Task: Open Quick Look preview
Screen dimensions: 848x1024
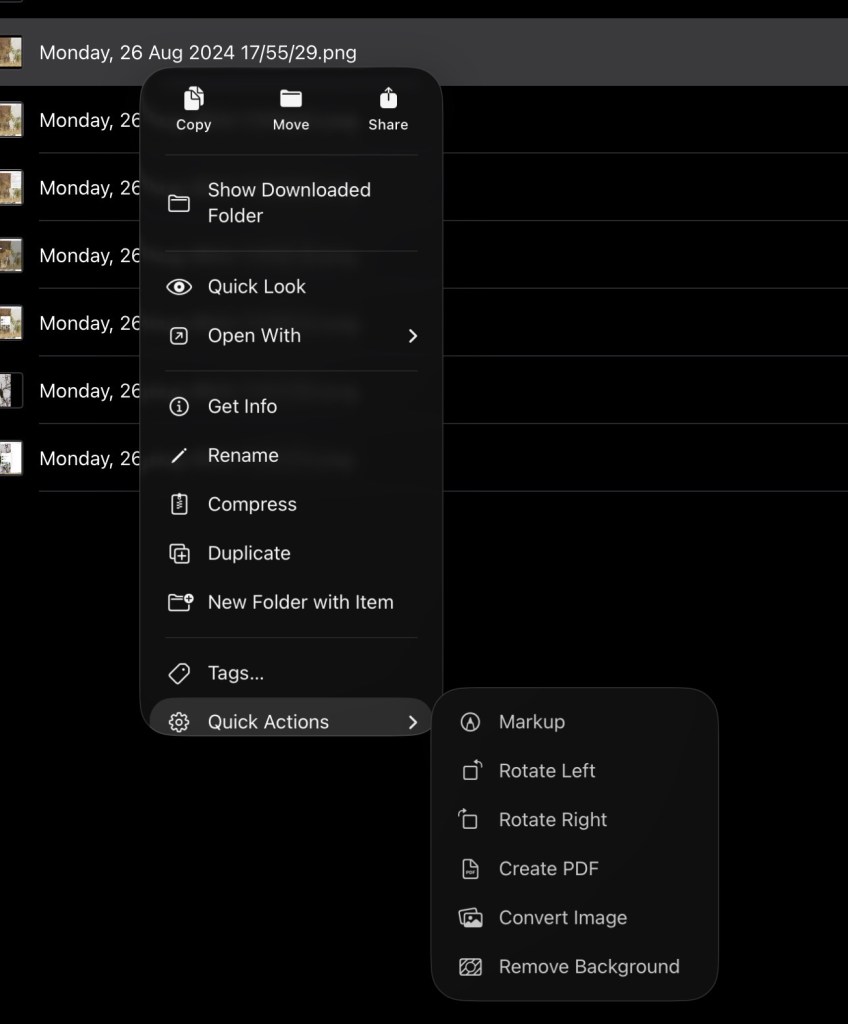Action: point(256,287)
